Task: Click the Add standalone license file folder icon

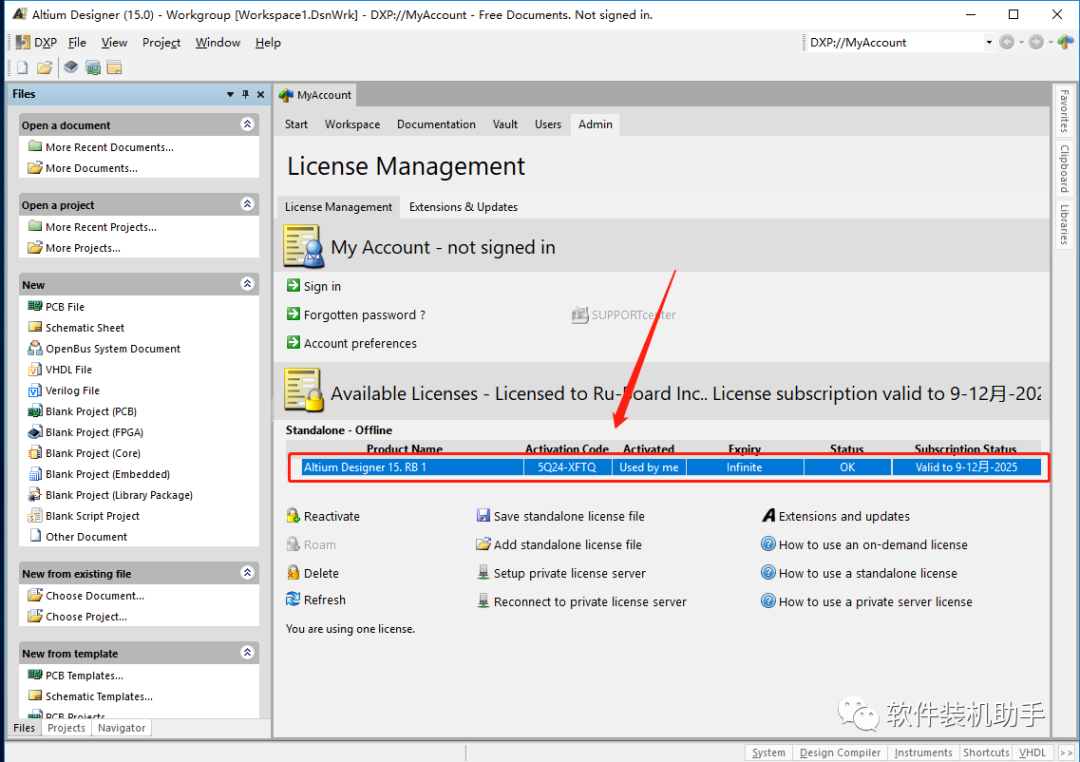Action: [x=484, y=544]
